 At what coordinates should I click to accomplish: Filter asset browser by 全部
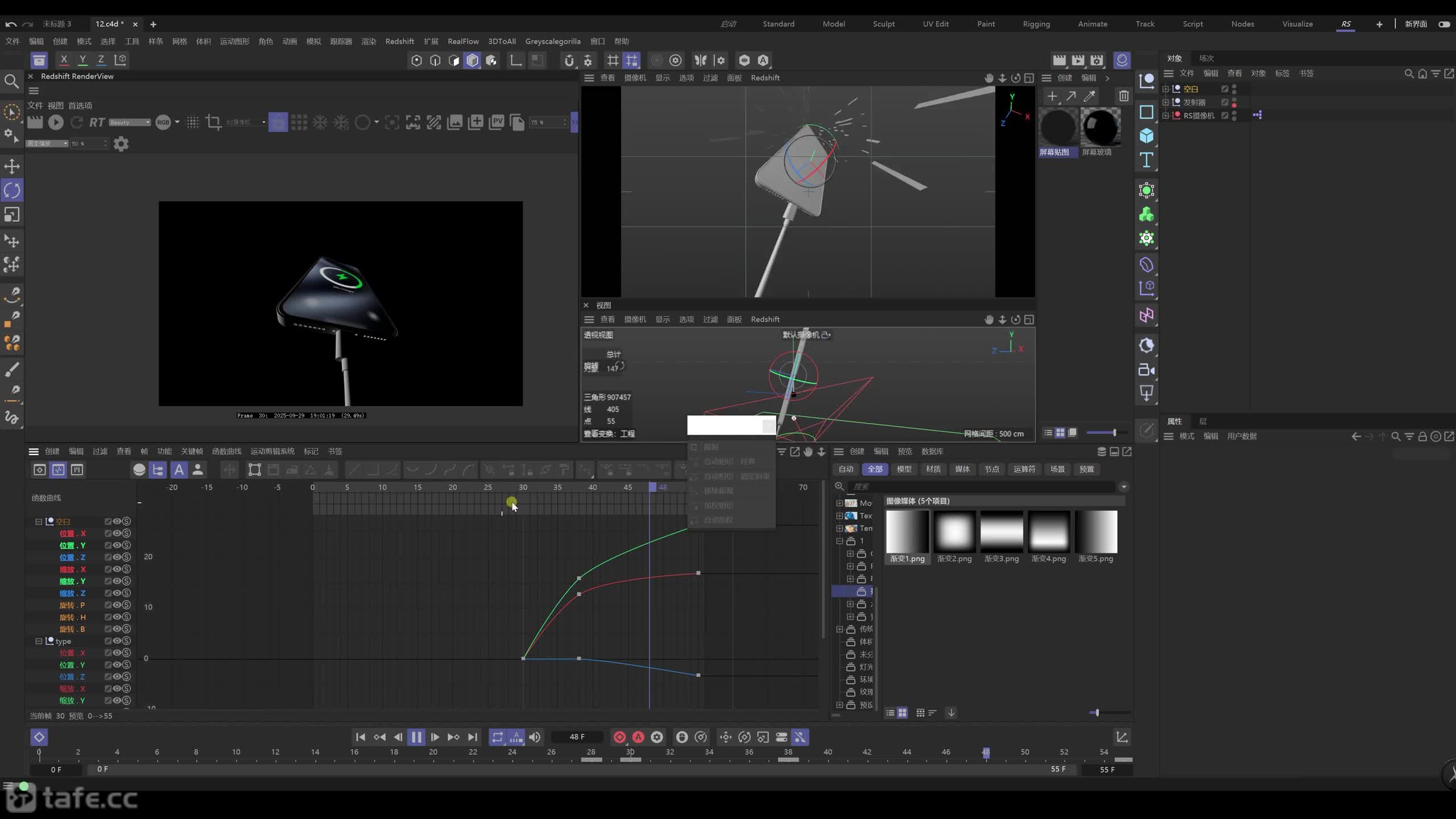point(875,469)
